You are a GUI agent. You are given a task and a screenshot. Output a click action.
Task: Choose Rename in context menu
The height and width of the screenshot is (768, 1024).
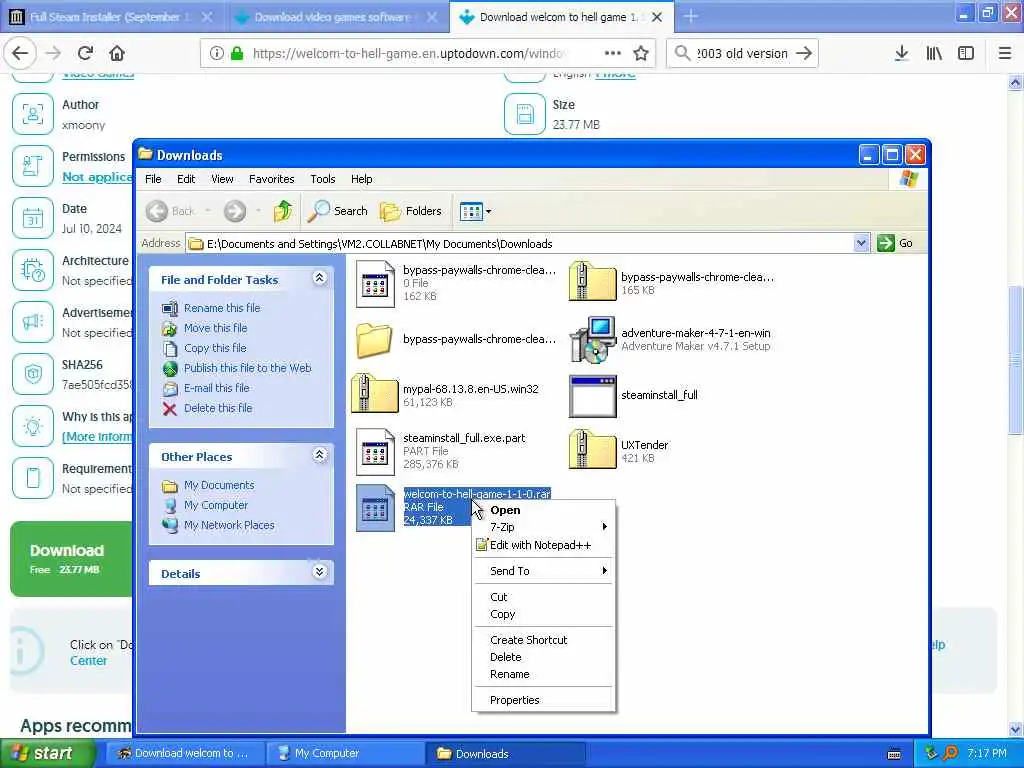pos(543,674)
